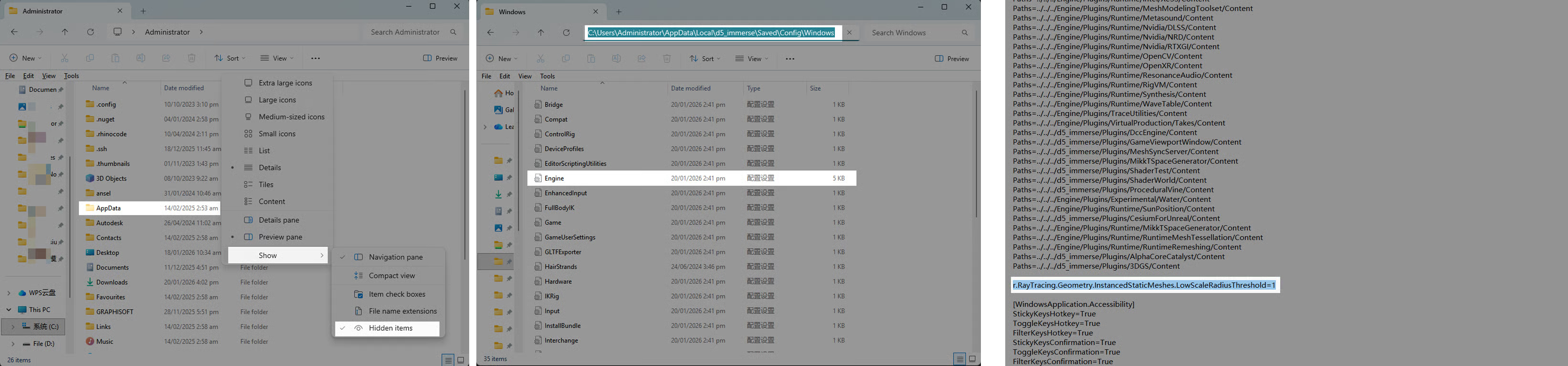This screenshot has width=1568, height=366.
Task: Go back in the Administrator window
Action: point(15,32)
